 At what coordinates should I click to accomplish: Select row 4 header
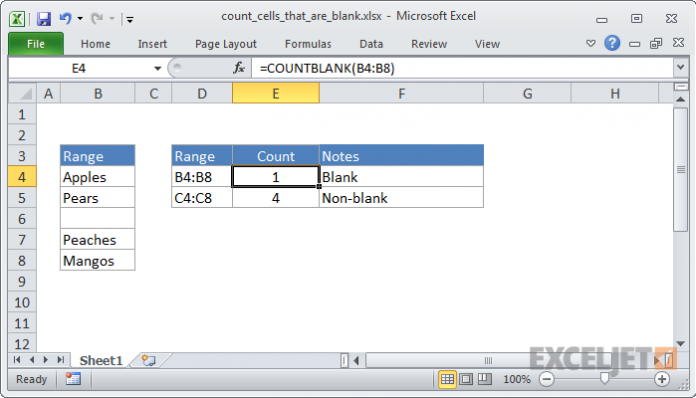[22, 177]
